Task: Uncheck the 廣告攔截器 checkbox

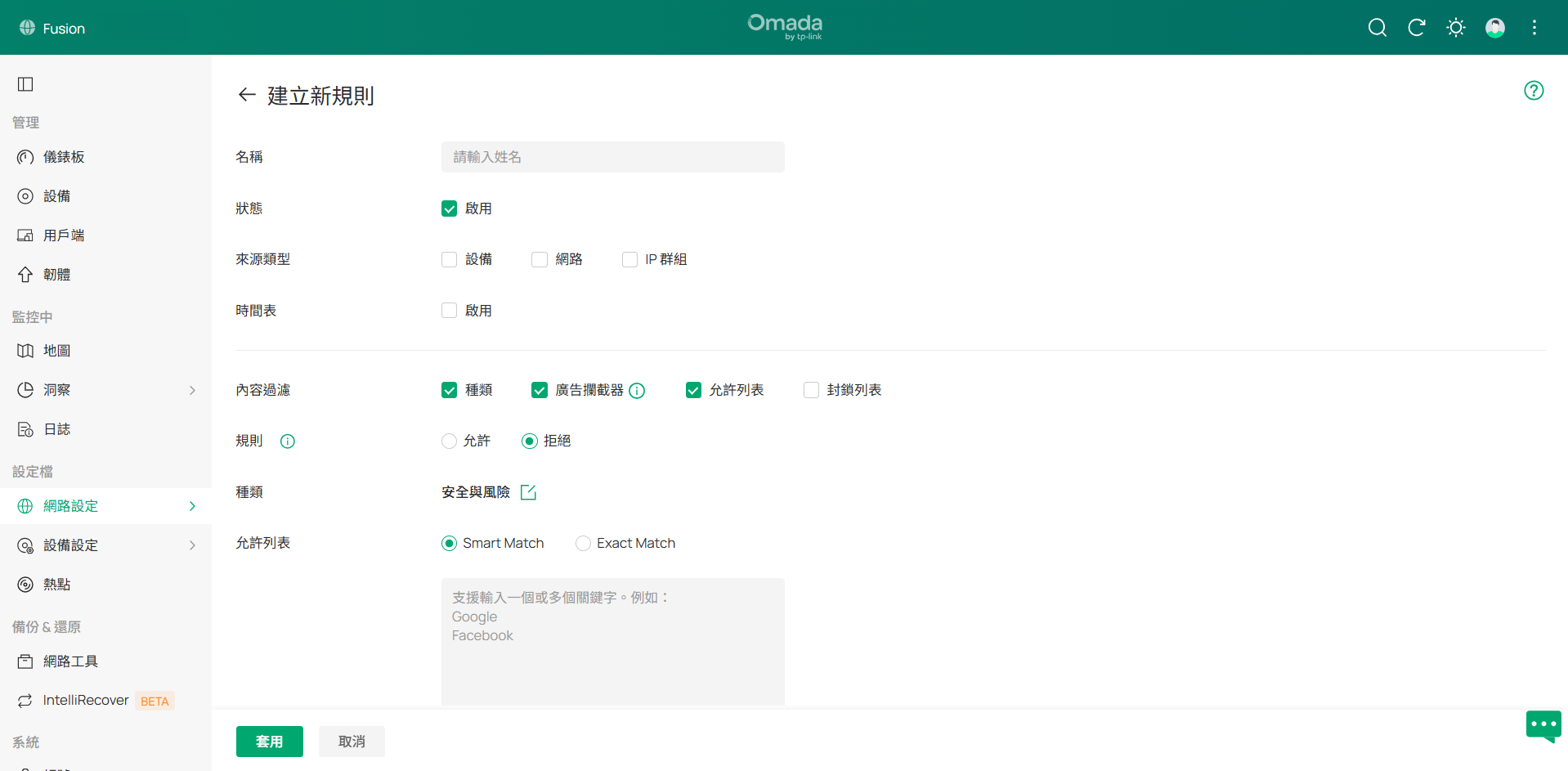Action: (540, 390)
